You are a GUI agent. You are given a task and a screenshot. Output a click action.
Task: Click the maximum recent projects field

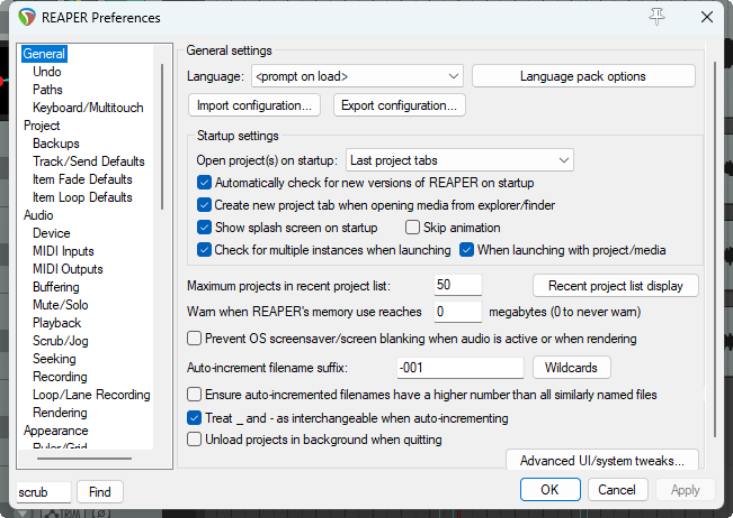coord(458,285)
